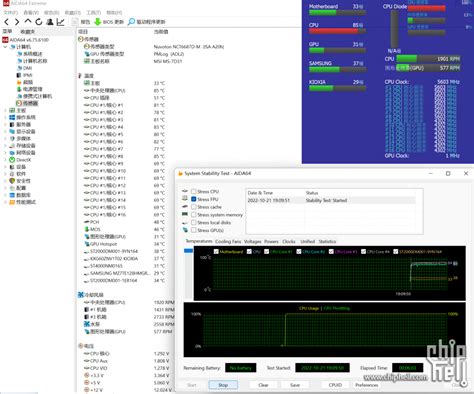Go back with the toolbar back arrow
This screenshot has height=394, width=474.
(x=6, y=22)
